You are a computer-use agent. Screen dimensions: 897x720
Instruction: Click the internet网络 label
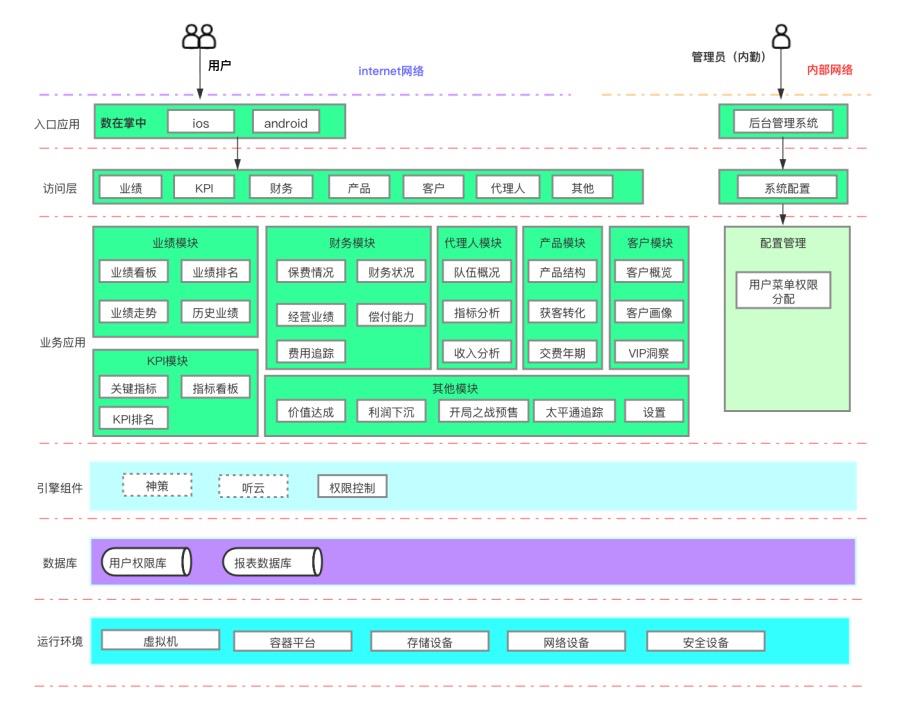pyautogui.click(x=391, y=71)
